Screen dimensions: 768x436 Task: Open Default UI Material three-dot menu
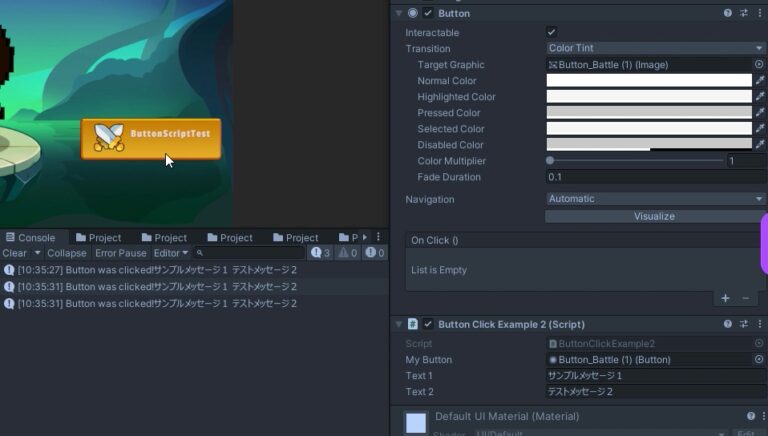pos(763,416)
